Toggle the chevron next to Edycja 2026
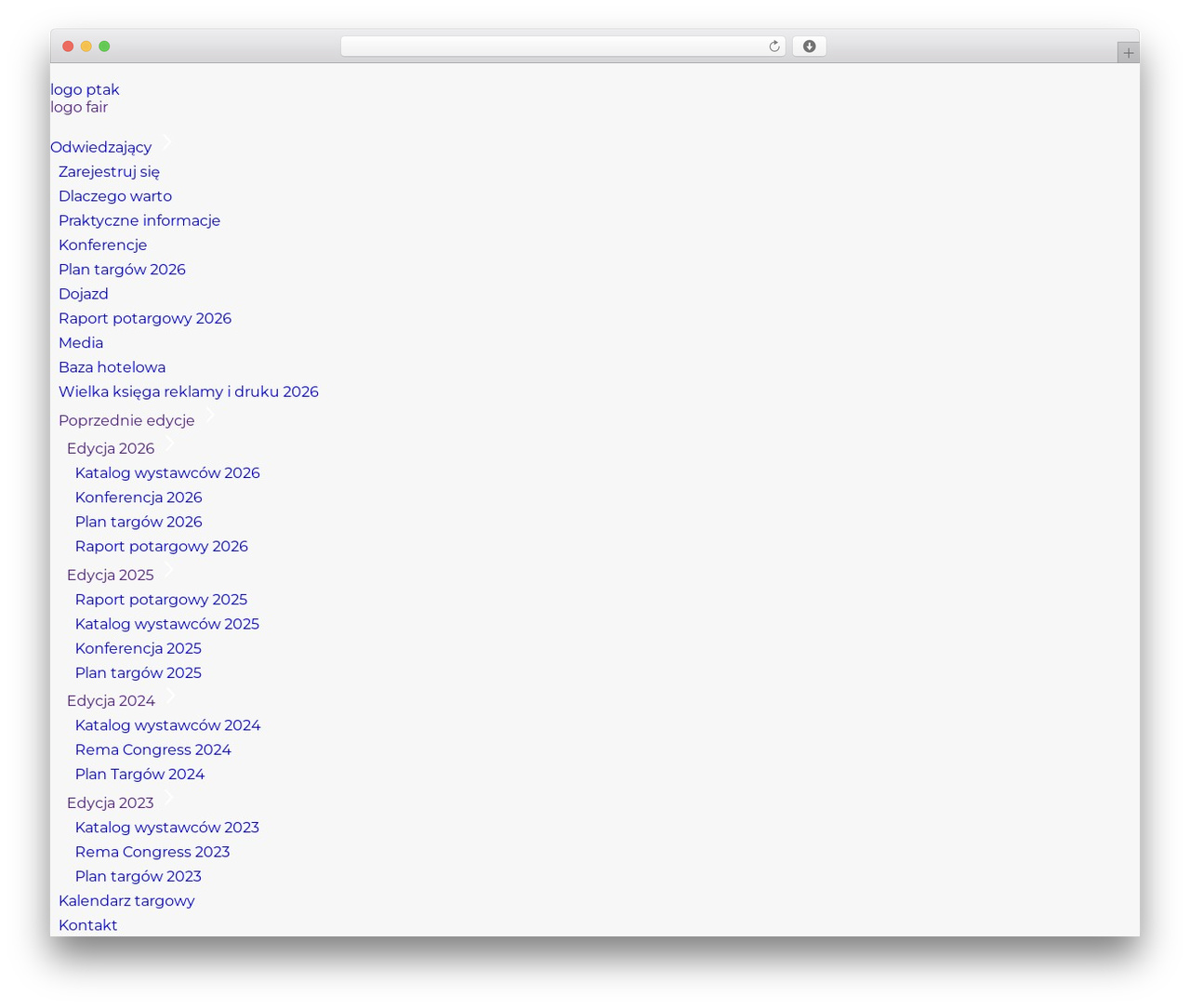Image resolution: width=1190 pixels, height=1008 pixels. point(170,443)
